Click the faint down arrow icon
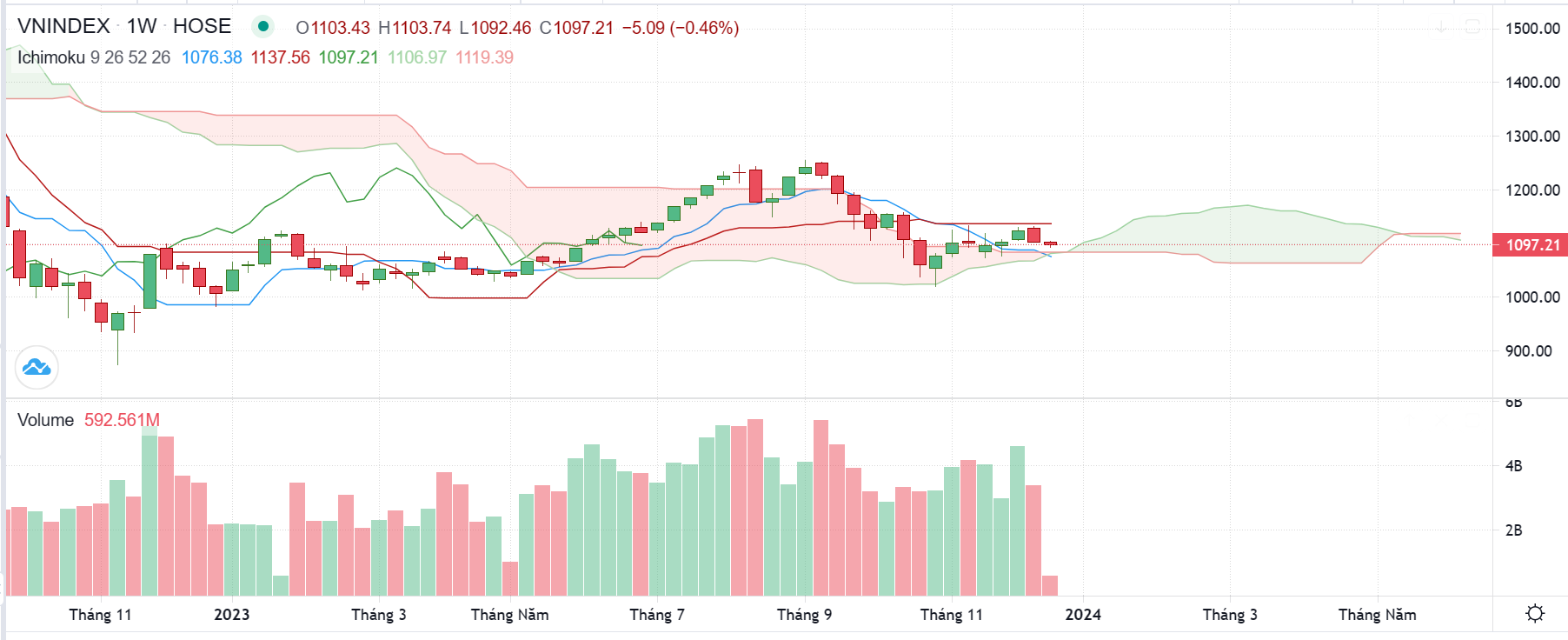This screenshot has width=1568, height=640. click(x=1441, y=28)
